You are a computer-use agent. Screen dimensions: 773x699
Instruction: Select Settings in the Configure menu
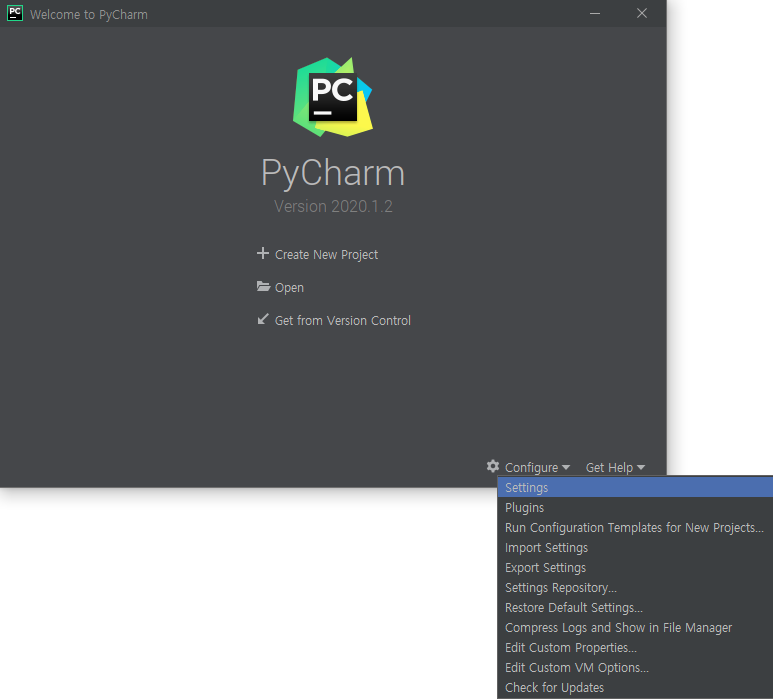635,487
